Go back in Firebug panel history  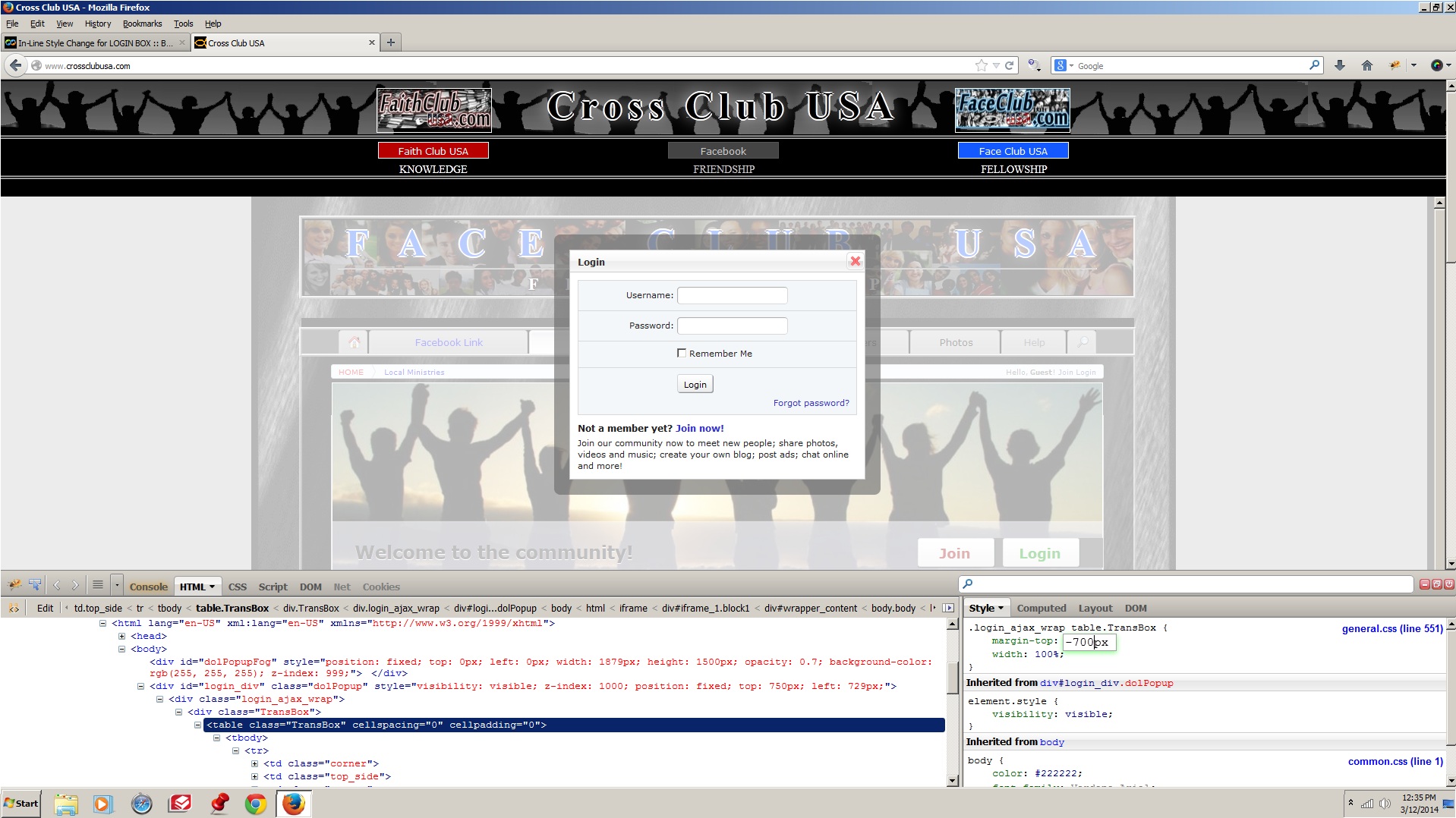tap(56, 586)
